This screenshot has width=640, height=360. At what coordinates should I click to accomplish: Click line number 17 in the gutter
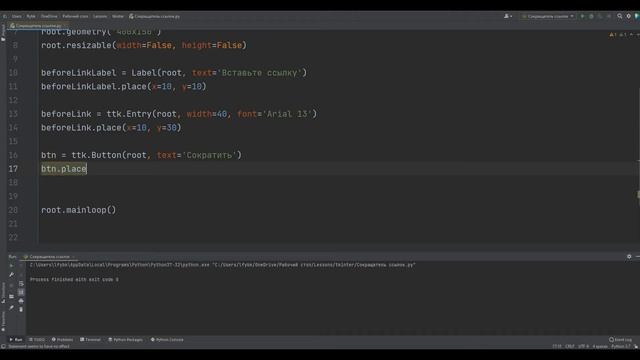click(x=13, y=169)
